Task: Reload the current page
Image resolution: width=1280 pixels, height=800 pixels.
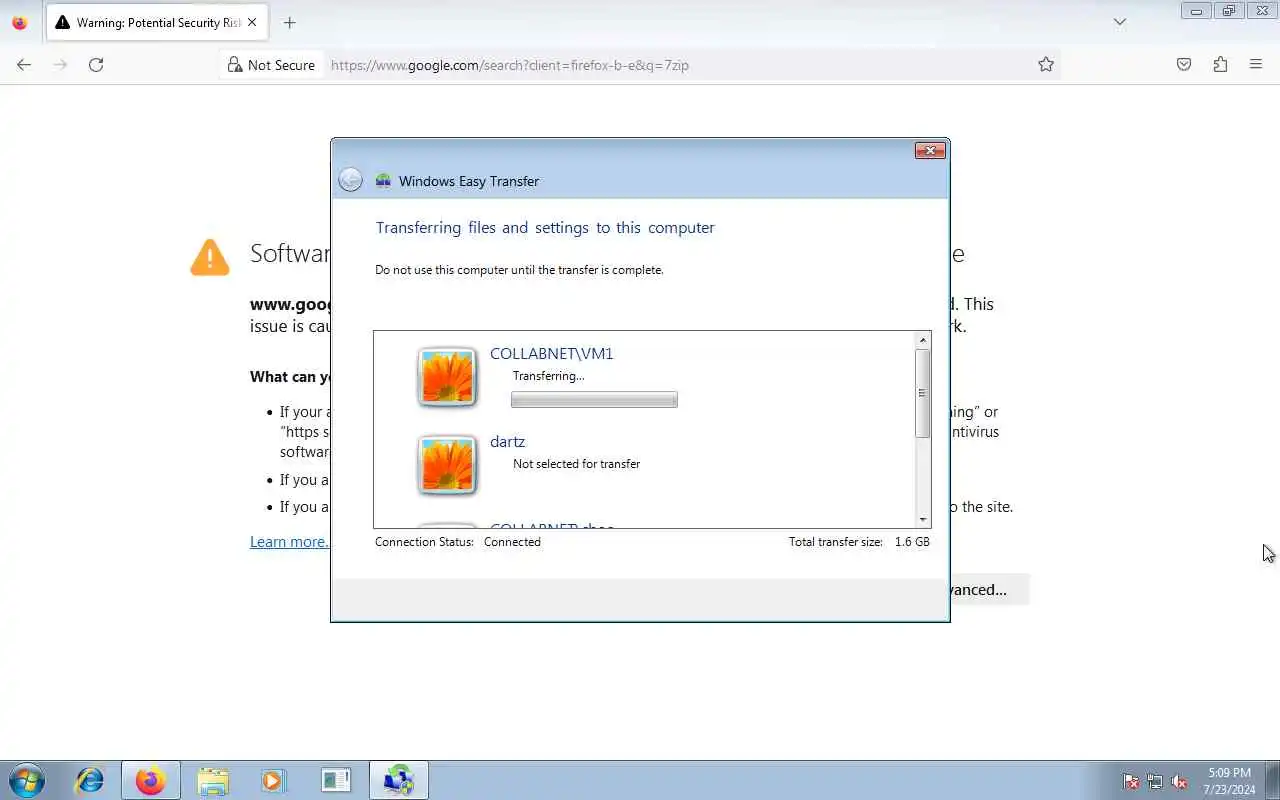Action: coord(96,65)
